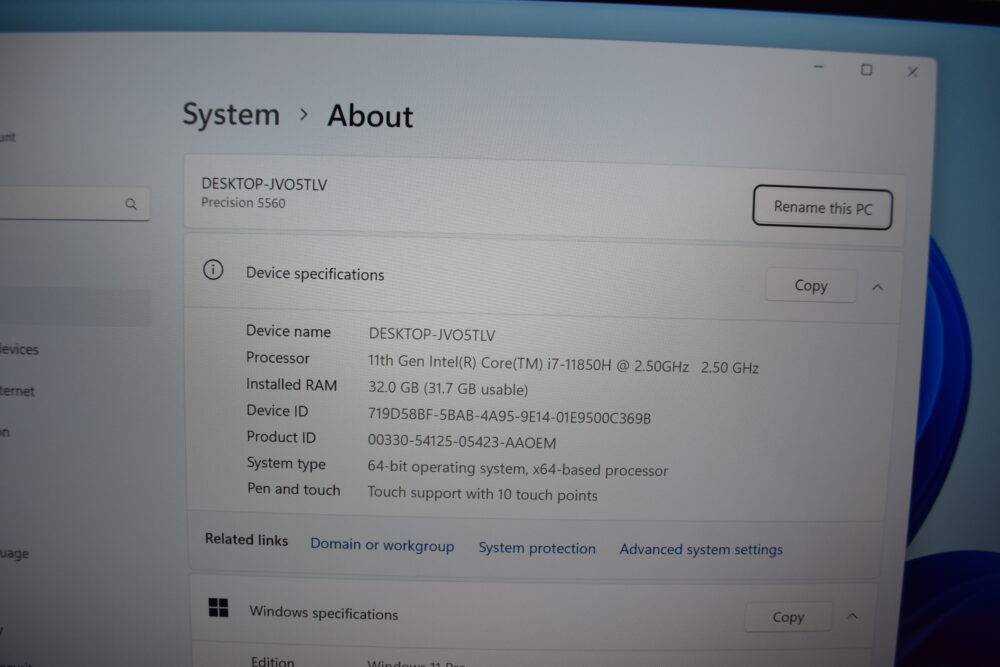This screenshot has width=1000, height=667.
Task: Click the System type label
Action: (x=286, y=464)
